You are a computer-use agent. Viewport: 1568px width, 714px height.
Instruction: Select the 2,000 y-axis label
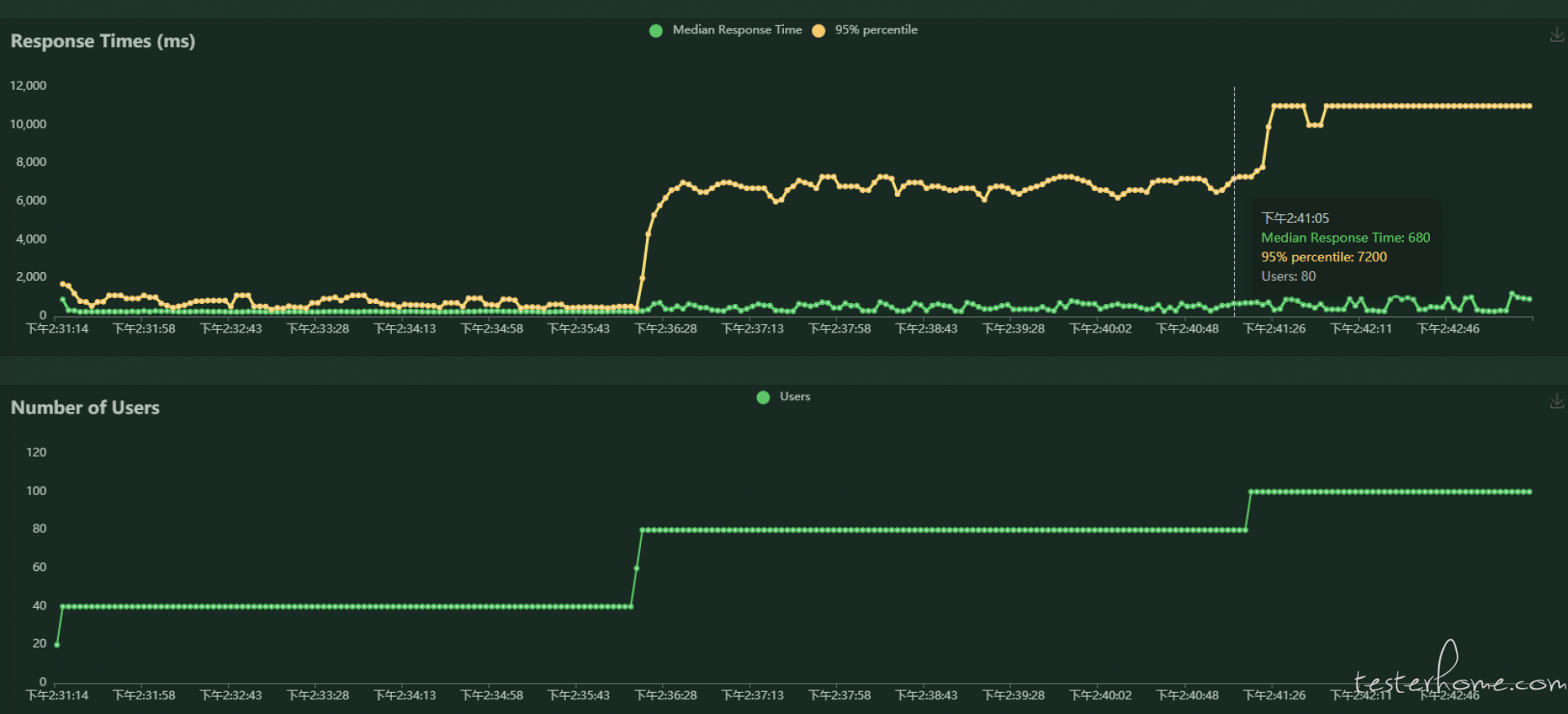pyautogui.click(x=31, y=277)
